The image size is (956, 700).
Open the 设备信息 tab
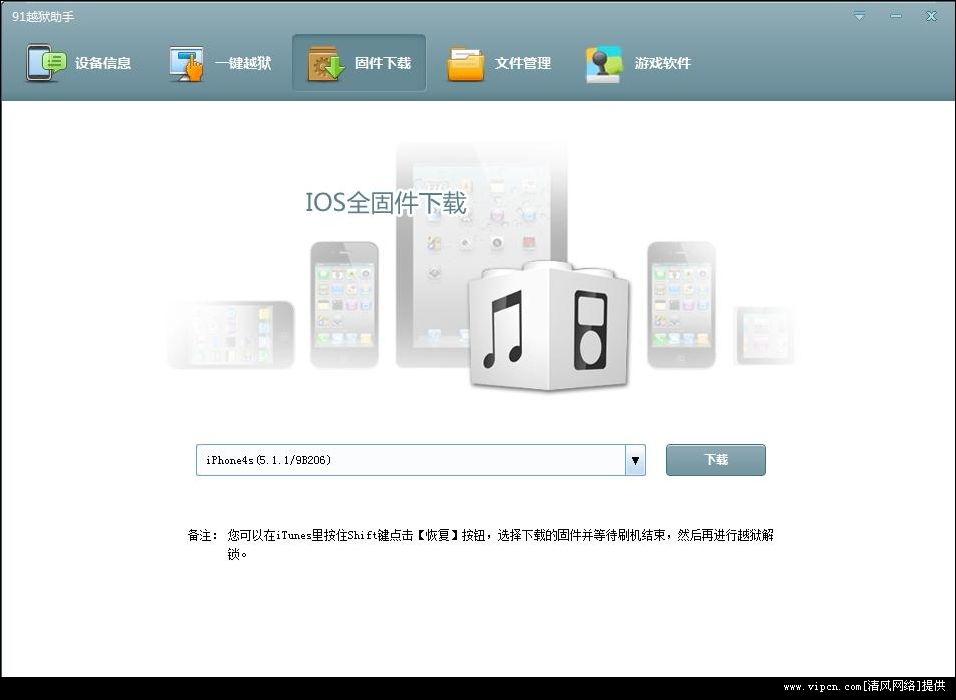click(103, 63)
